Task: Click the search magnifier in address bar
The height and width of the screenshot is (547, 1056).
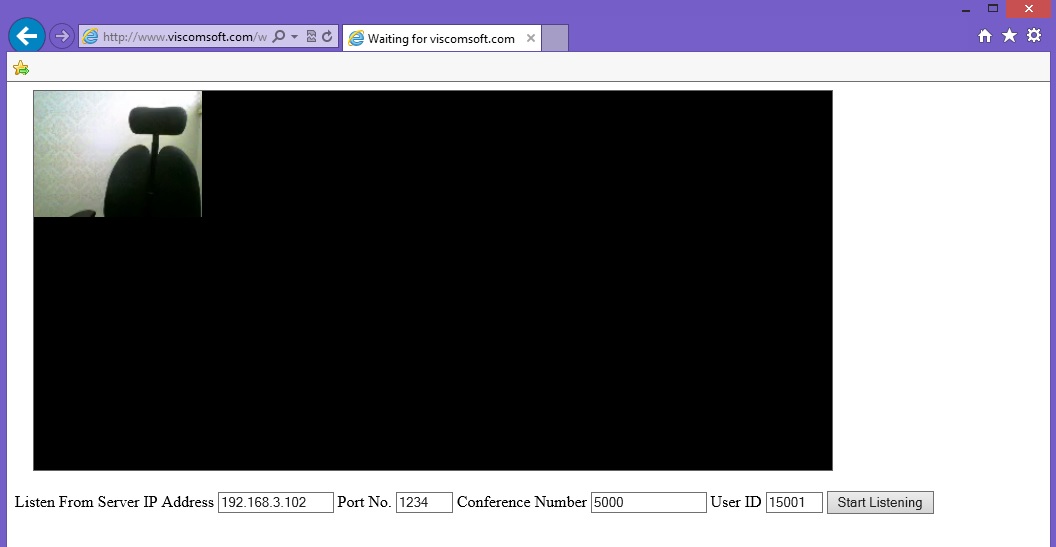Action: (279, 37)
